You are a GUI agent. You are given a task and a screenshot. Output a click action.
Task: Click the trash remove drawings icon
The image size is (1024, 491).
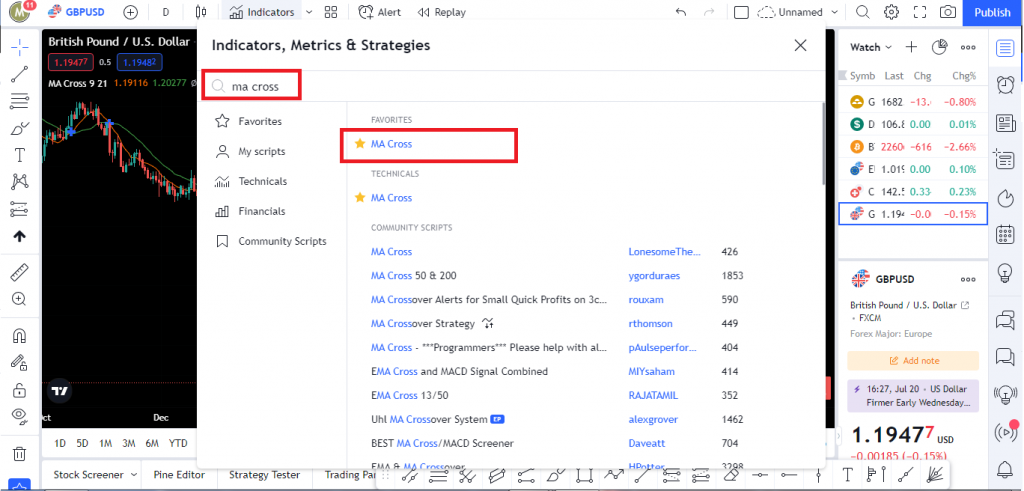pyautogui.click(x=19, y=454)
